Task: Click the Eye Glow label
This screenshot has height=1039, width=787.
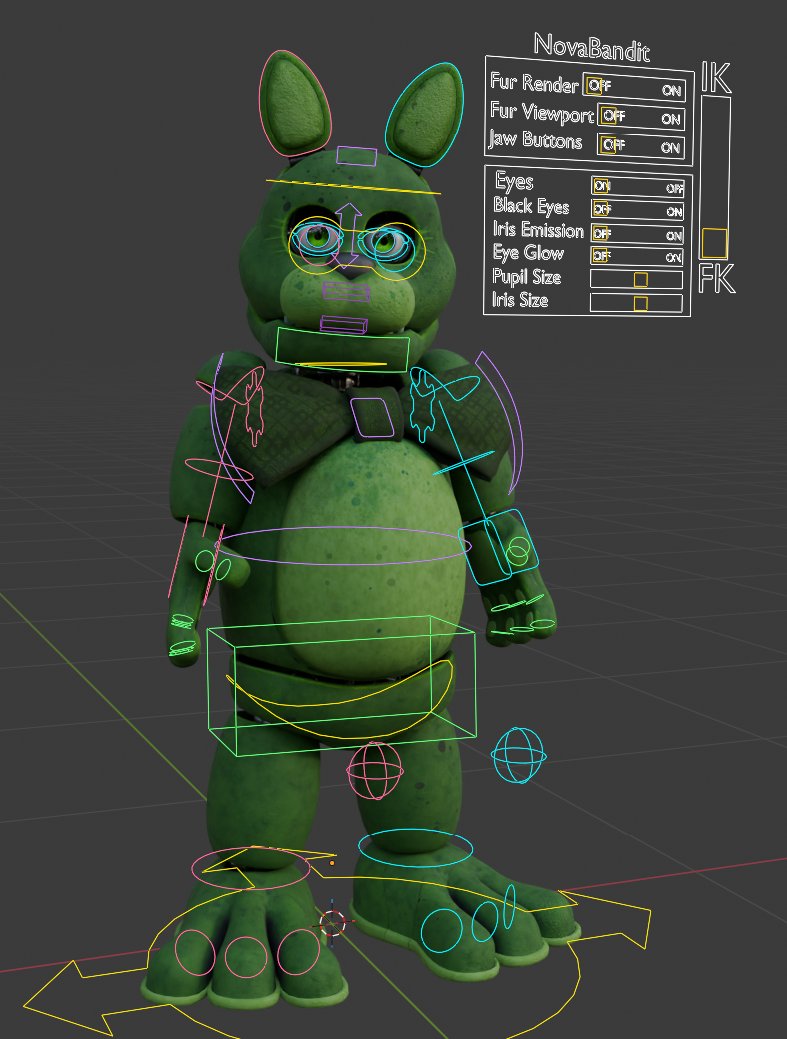Action: [x=528, y=253]
